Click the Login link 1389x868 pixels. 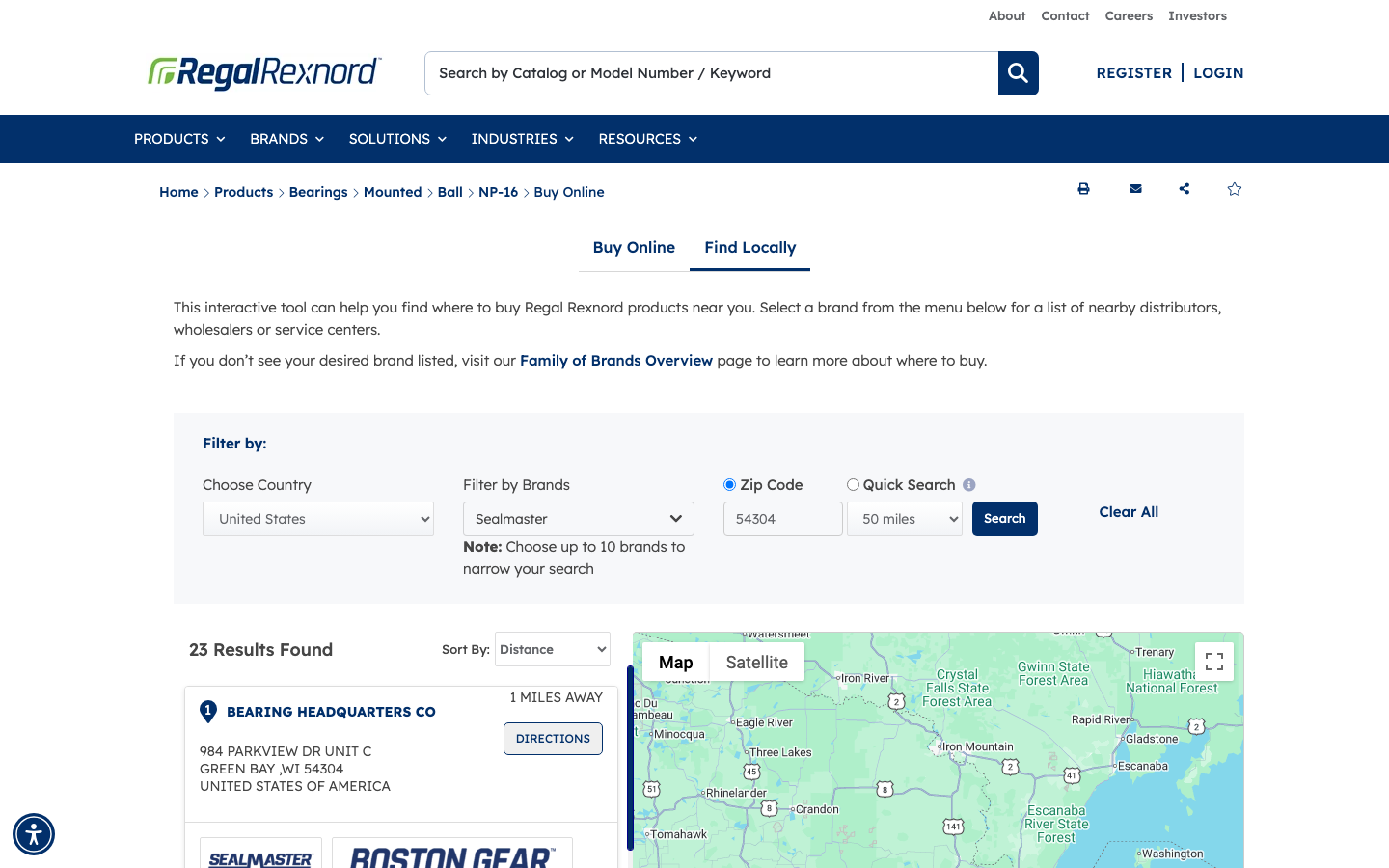1218,73
